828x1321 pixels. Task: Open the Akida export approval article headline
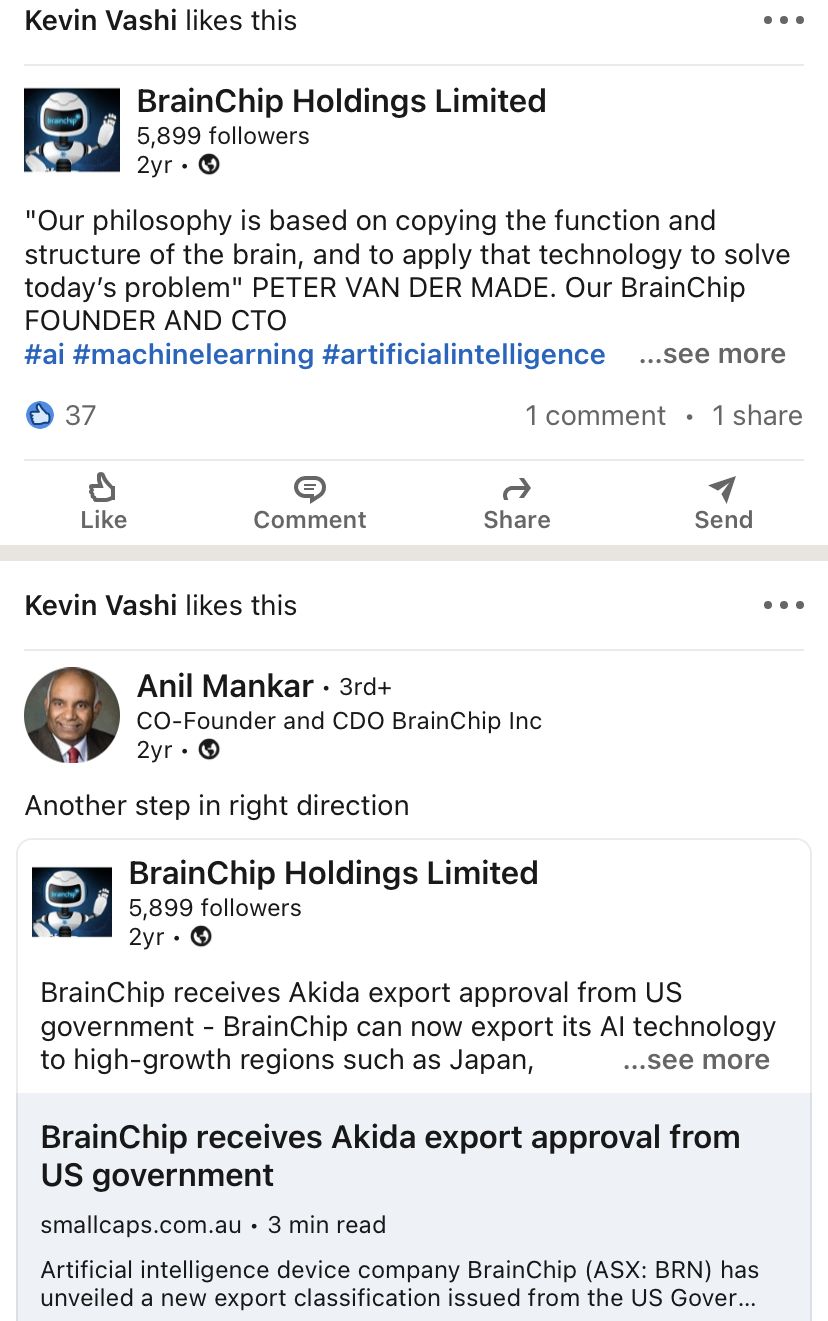390,1155
